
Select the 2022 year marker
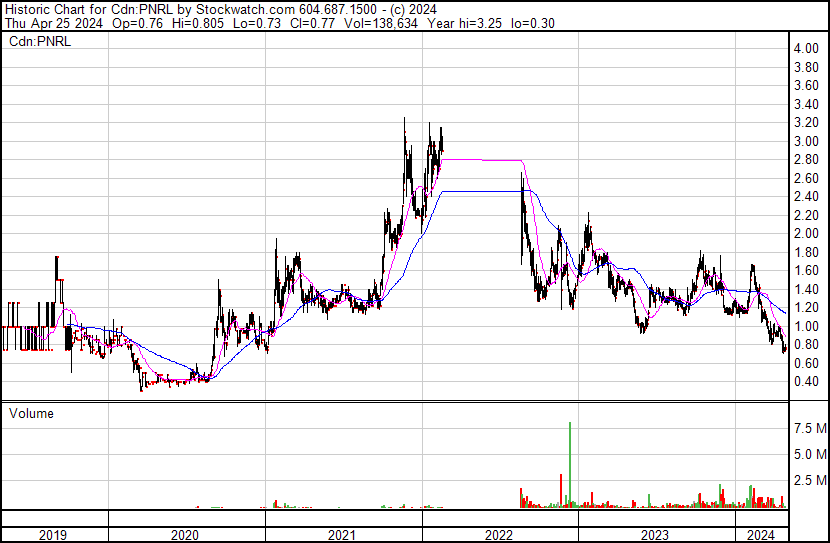[499, 536]
